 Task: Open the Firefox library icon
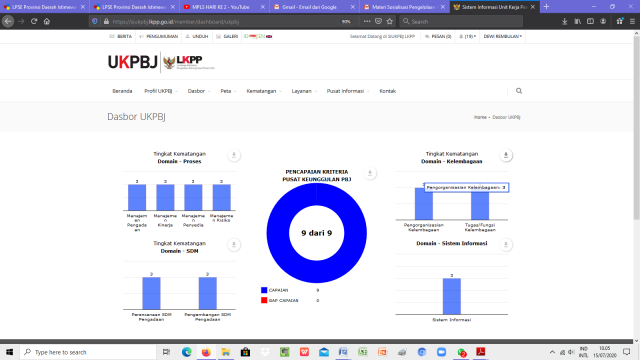[578, 21]
